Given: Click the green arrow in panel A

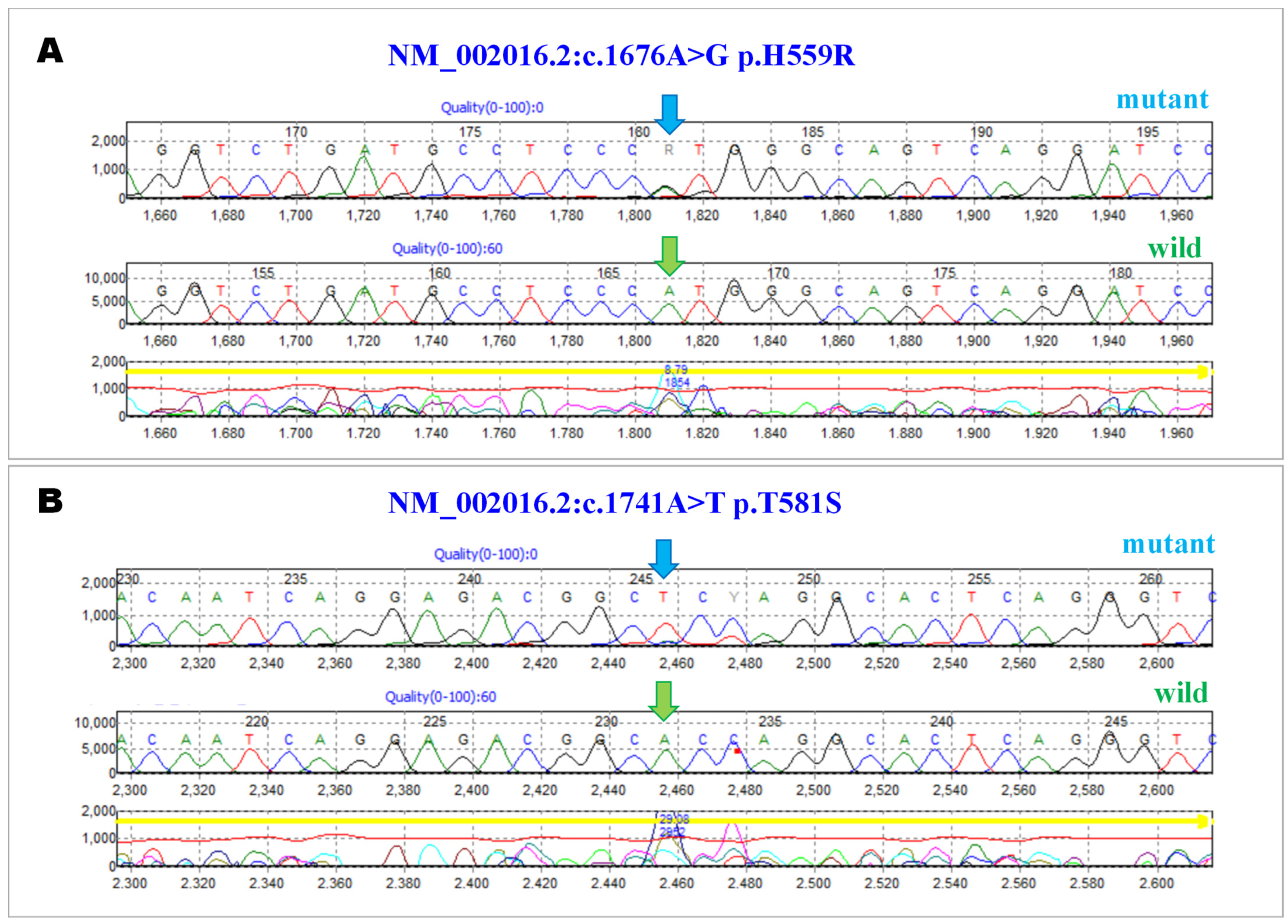Looking at the screenshot, I should click(x=670, y=255).
